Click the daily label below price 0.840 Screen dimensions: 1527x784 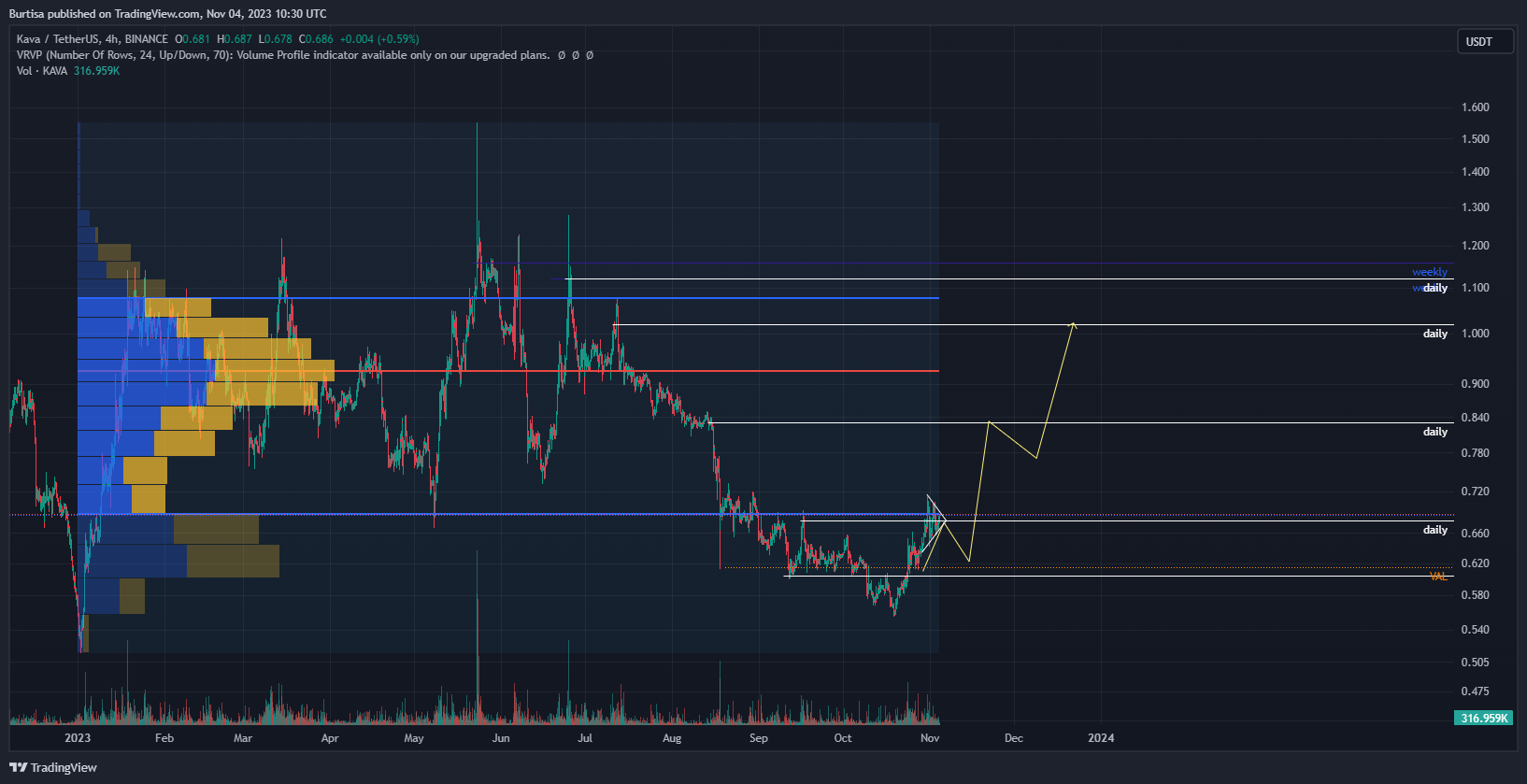1435,432
